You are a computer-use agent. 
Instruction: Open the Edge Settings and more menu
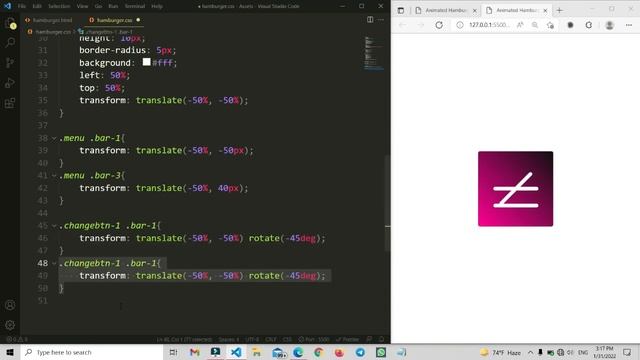(x=629, y=25)
